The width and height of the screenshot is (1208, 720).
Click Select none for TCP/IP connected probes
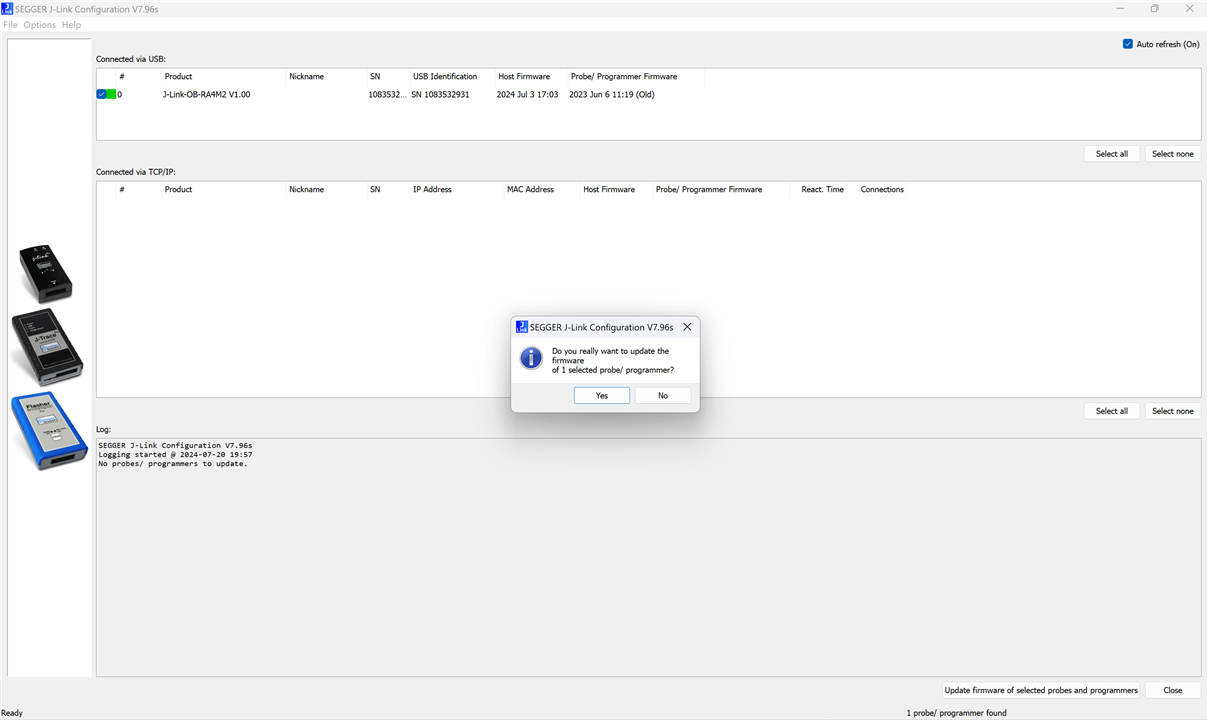pyautogui.click(x=1173, y=411)
